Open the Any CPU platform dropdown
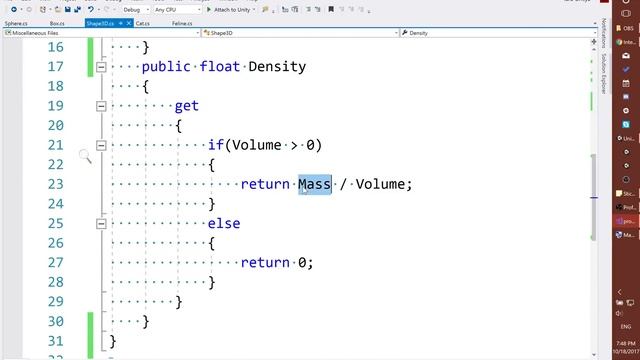Screen dimensions: 640x360 [x=177, y=9]
